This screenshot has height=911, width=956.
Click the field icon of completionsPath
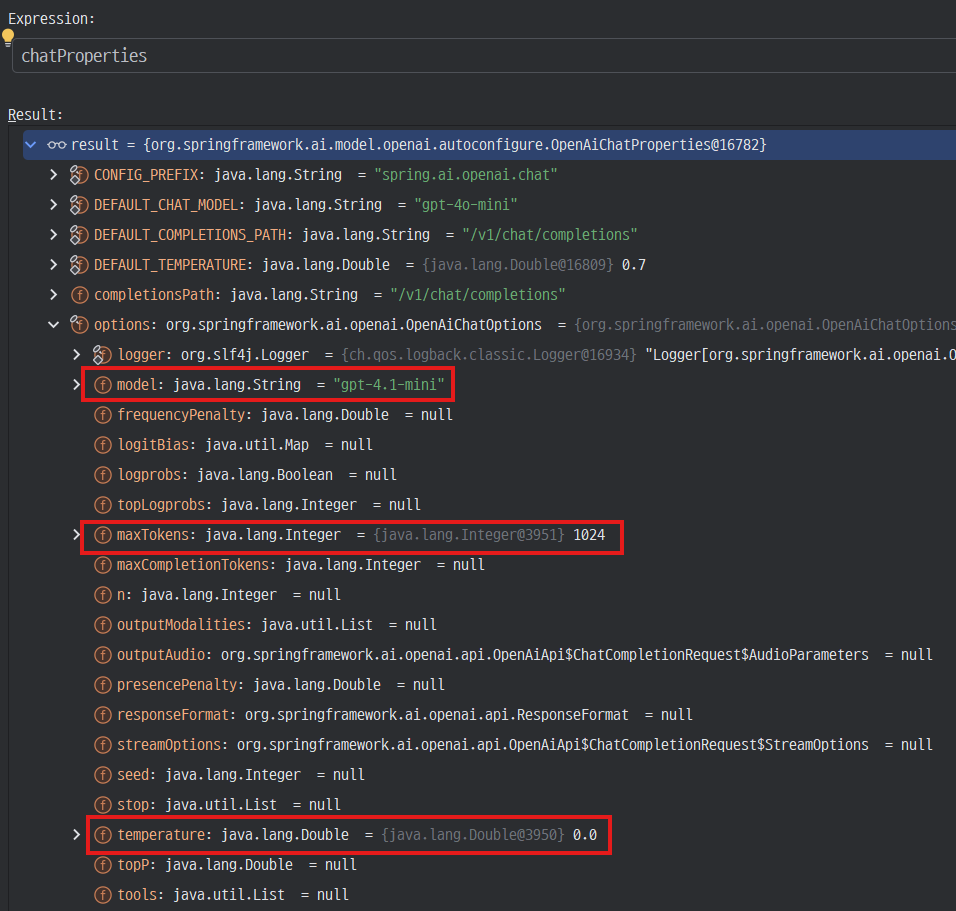(79, 295)
